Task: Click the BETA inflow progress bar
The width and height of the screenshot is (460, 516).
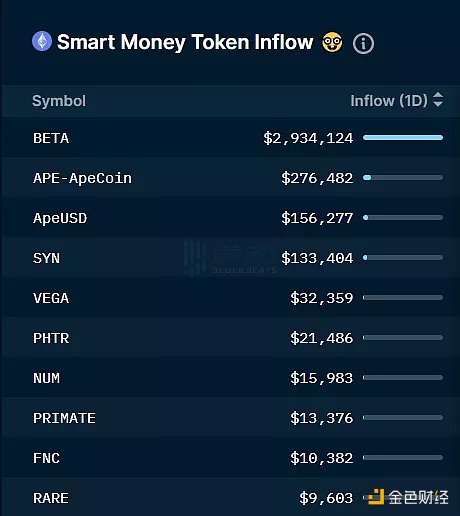Action: pyautogui.click(x=403, y=137)
